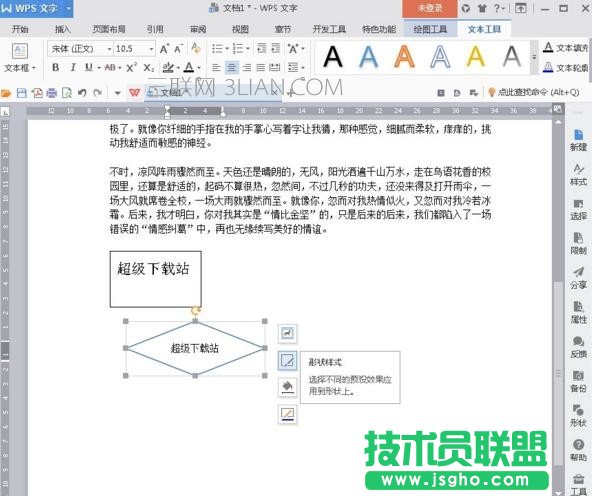
Task: Open the 视图 tab
Action: (x=240, y=29)
